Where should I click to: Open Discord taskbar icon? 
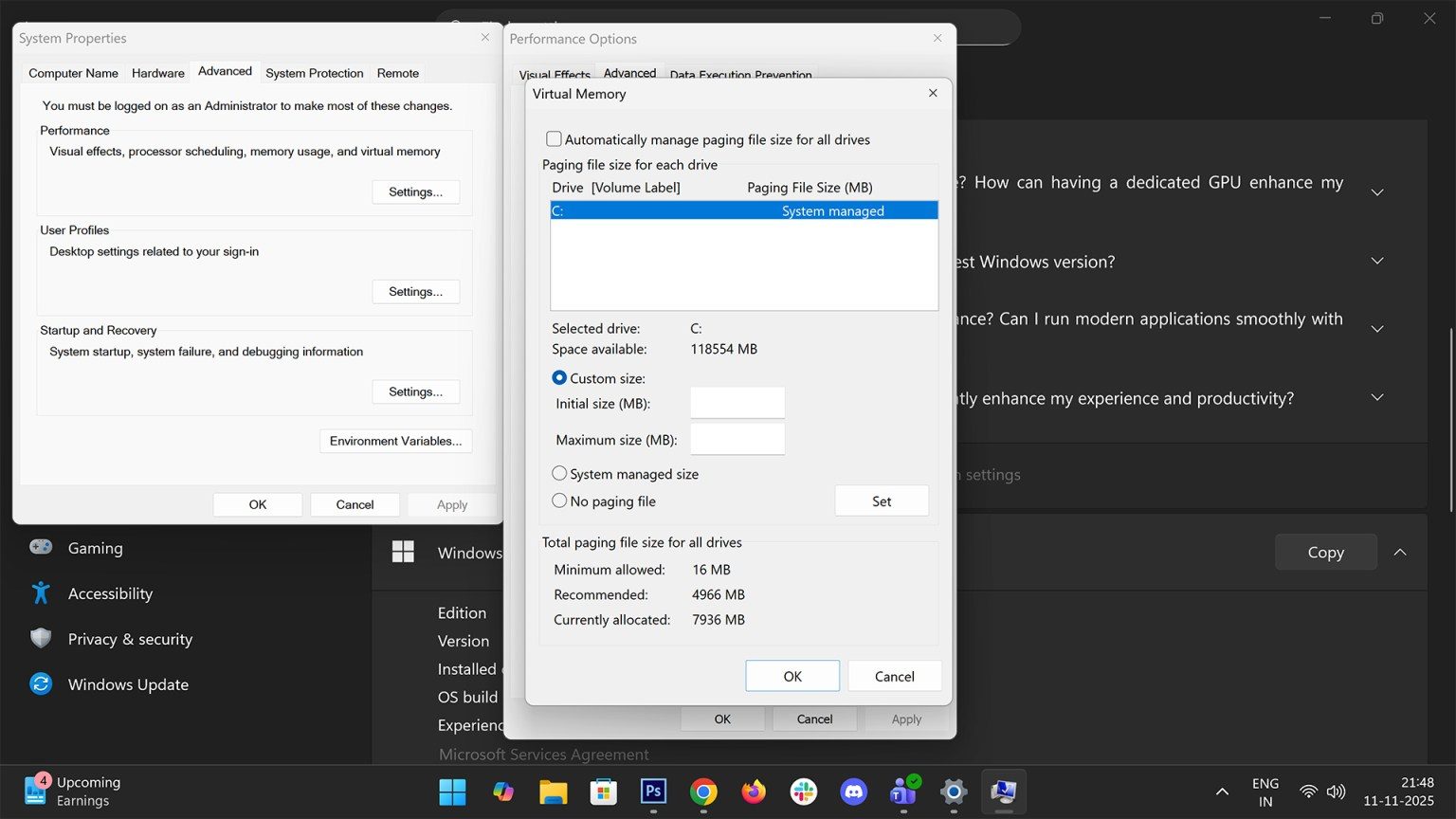coord(854,792)
